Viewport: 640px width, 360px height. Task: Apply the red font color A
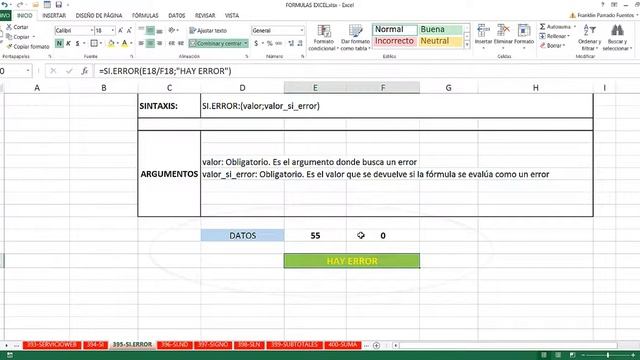click(124, 43)
